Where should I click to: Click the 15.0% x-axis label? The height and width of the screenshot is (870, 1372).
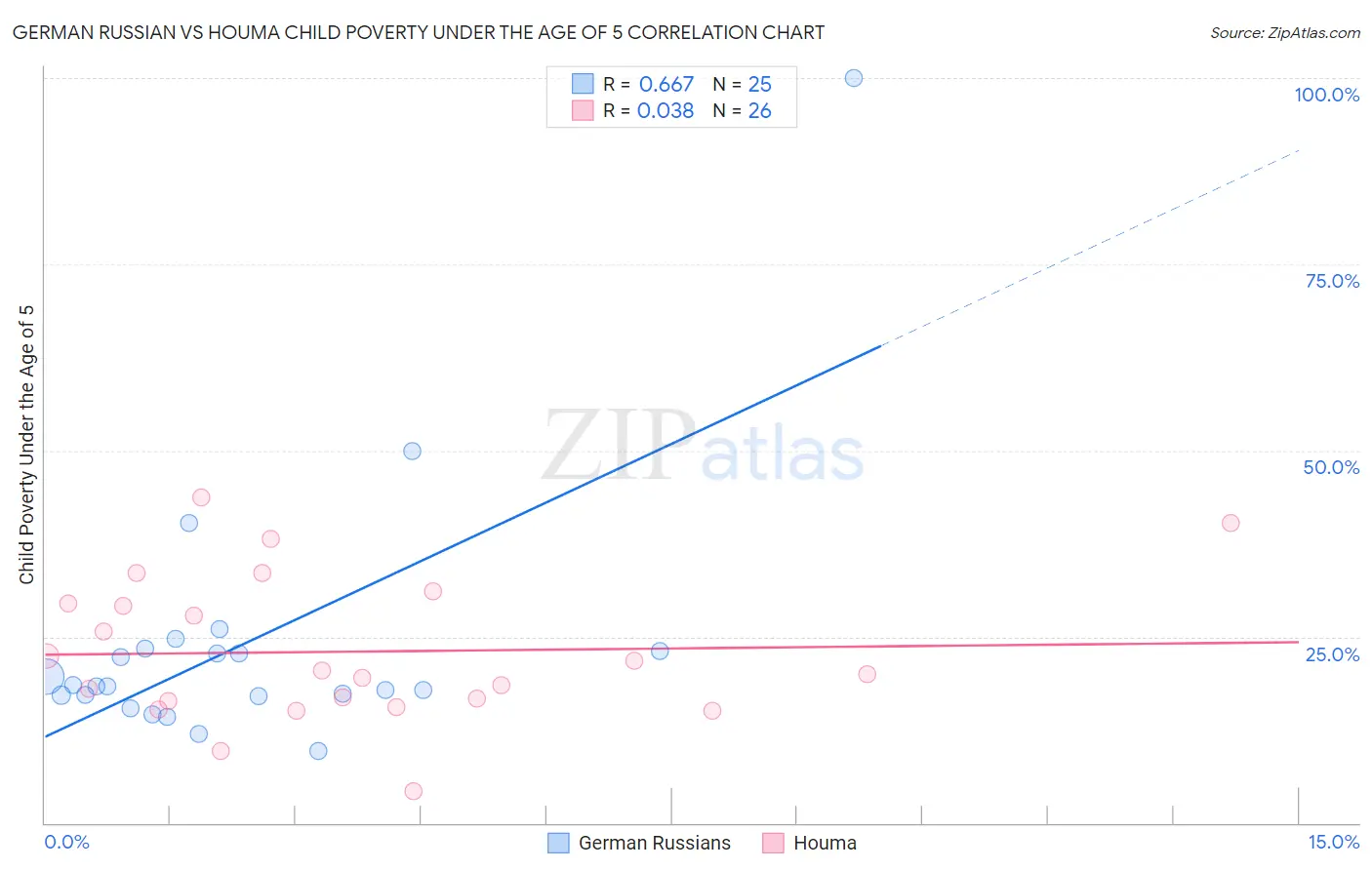[x=1333, y=842]
